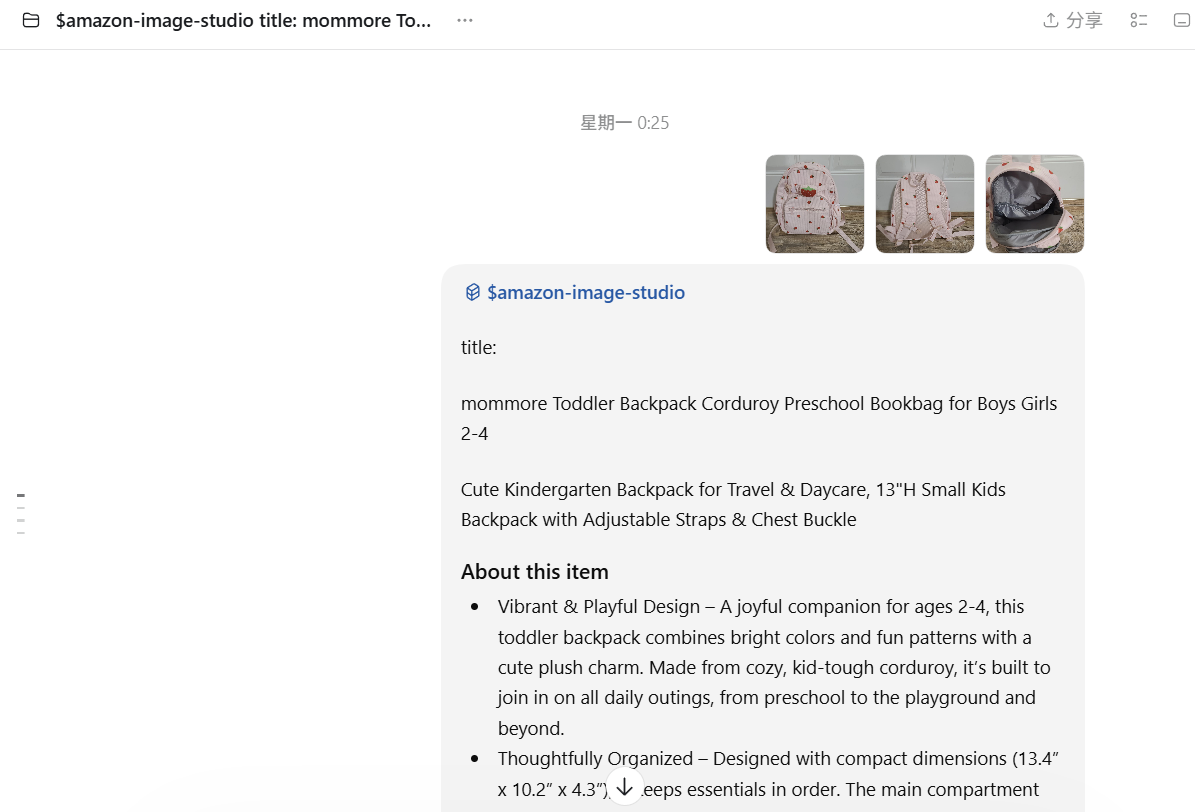Screen dimensions: 1195x812
Task: Click the $amazon-image-studio skill link
Action: click(x=585, y=293)
